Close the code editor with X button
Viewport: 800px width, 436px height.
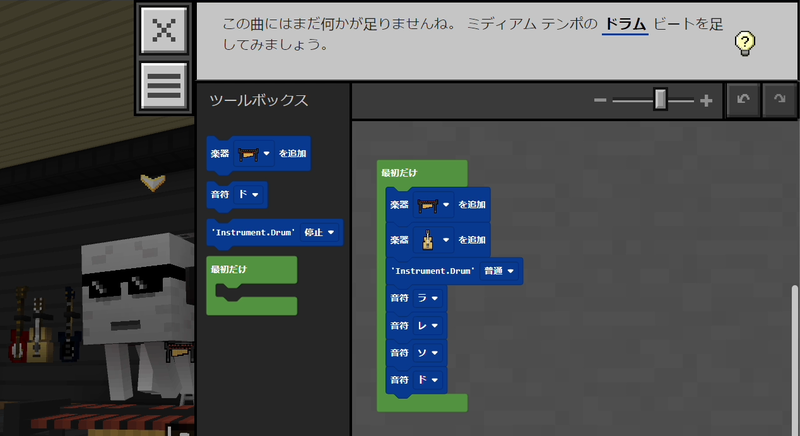[x=164, y=30]
